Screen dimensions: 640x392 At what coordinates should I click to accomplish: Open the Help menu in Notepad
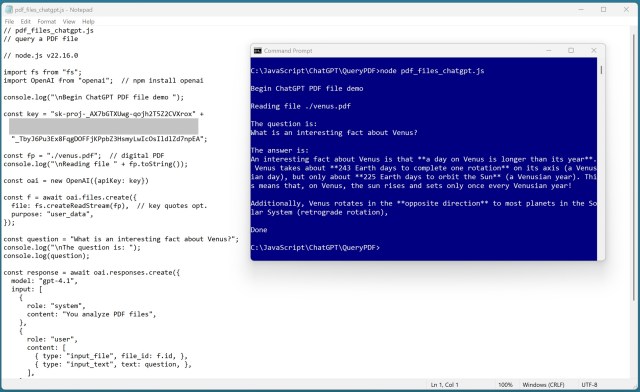click(88, 21)
